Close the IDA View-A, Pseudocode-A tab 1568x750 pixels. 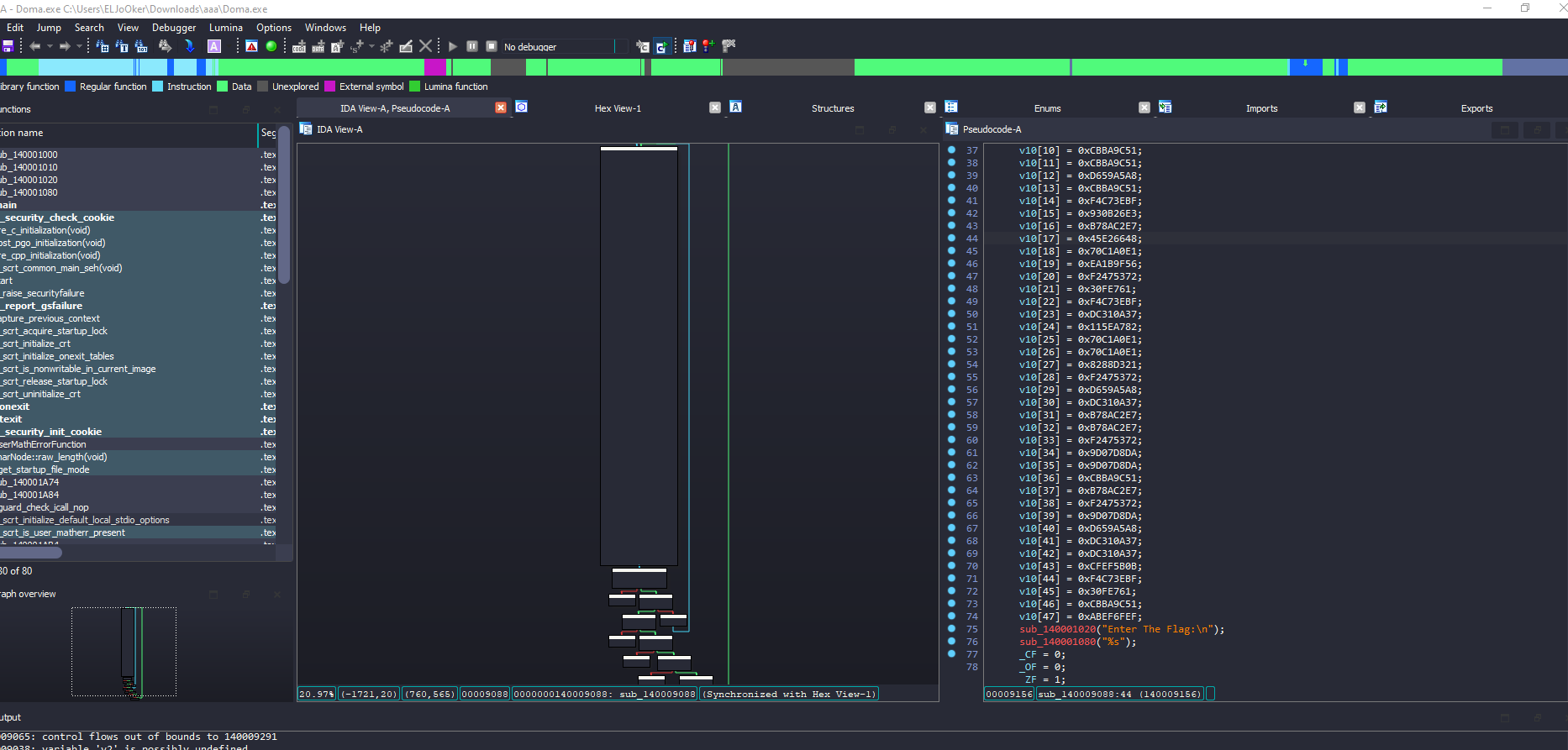(501, 108)
